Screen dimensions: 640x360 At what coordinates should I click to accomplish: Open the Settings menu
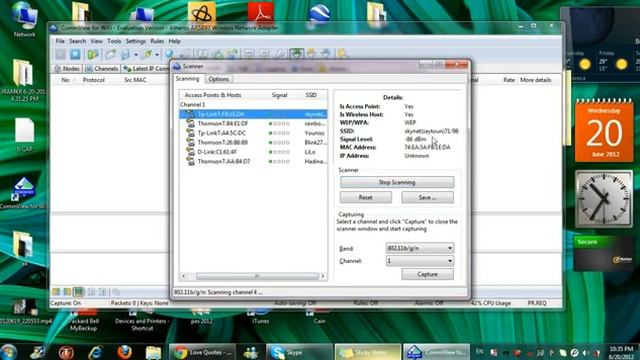pyautogui.click(x=136, y=41)
